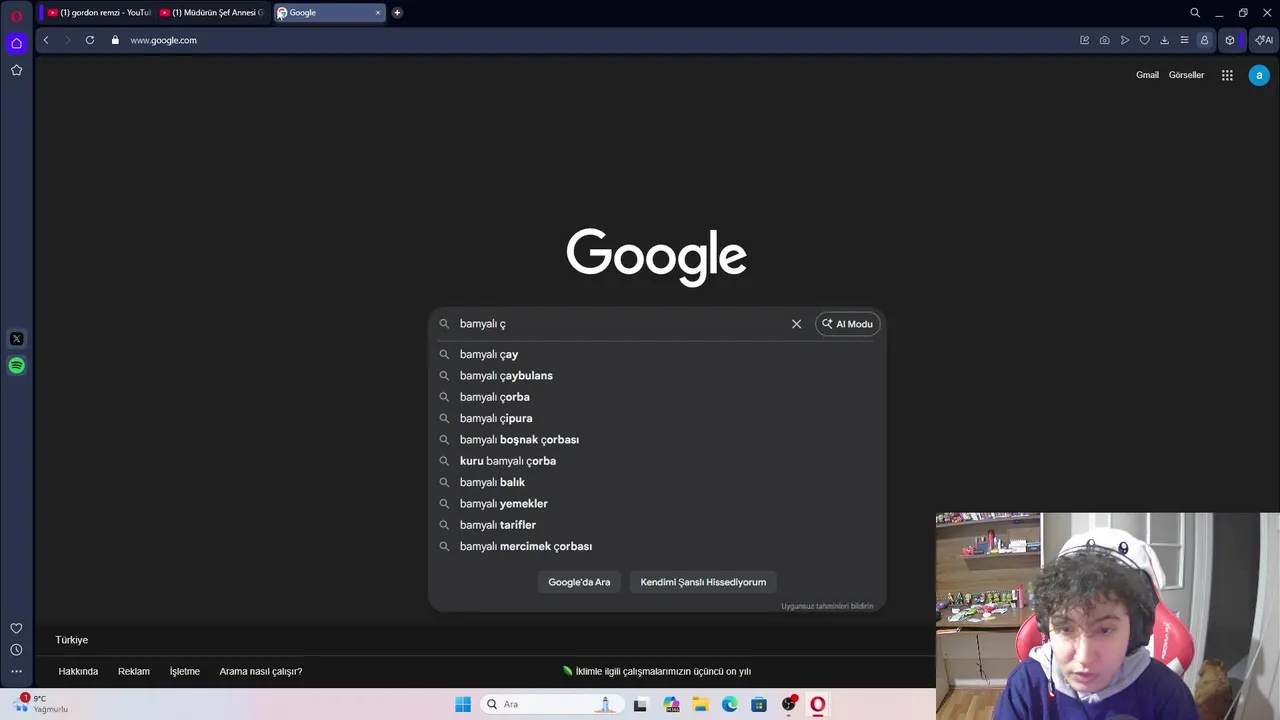Viewport: 1280px width, 720px height.
Task: Open extensions cube icon
Action: coord(1230,40)
